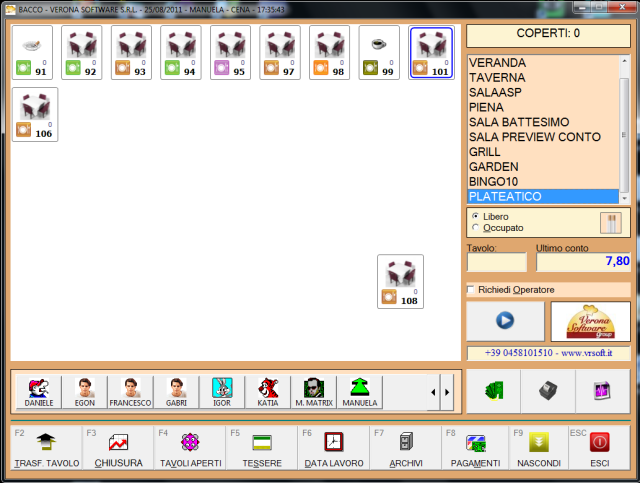Select table 99 with coffee cup icon
The image size is (640, 483).
[x=379, y=52]
